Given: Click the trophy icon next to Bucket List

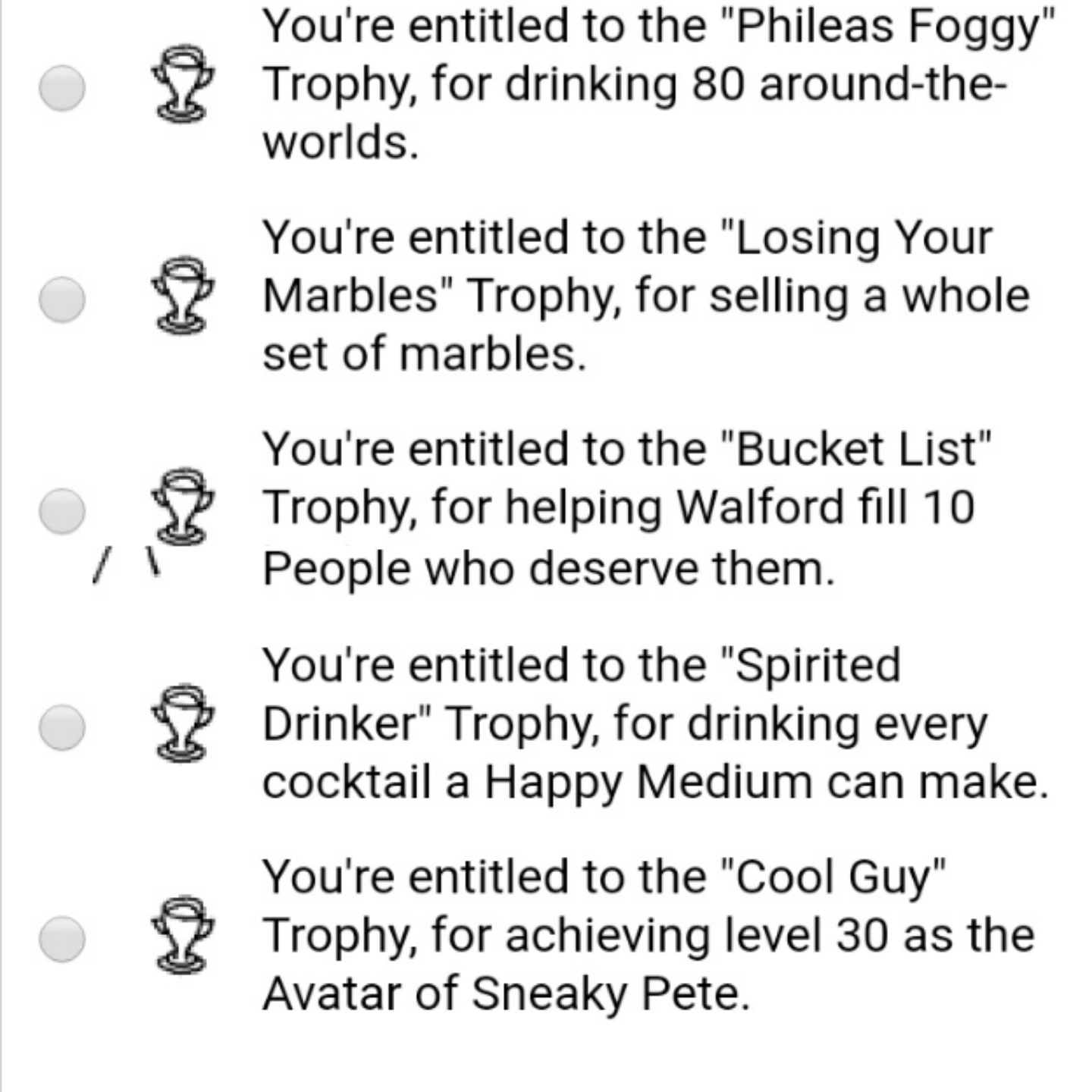Looking at the screenshot, I should 182,504.
